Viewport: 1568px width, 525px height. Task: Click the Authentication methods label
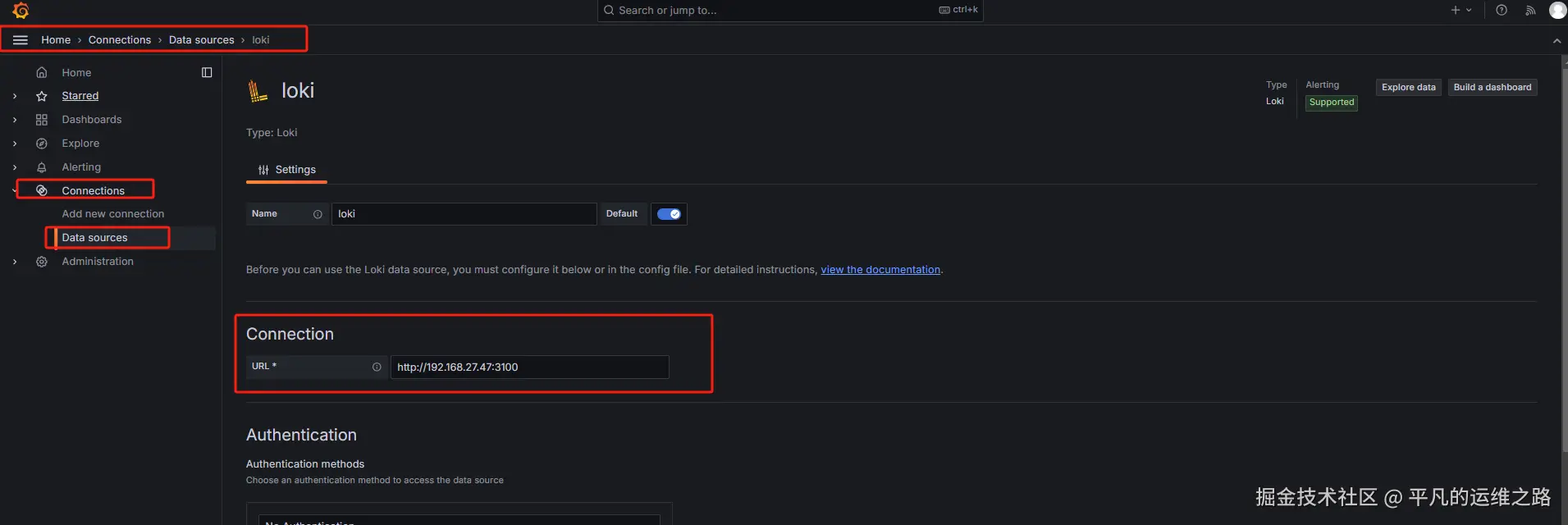point(305,464)
